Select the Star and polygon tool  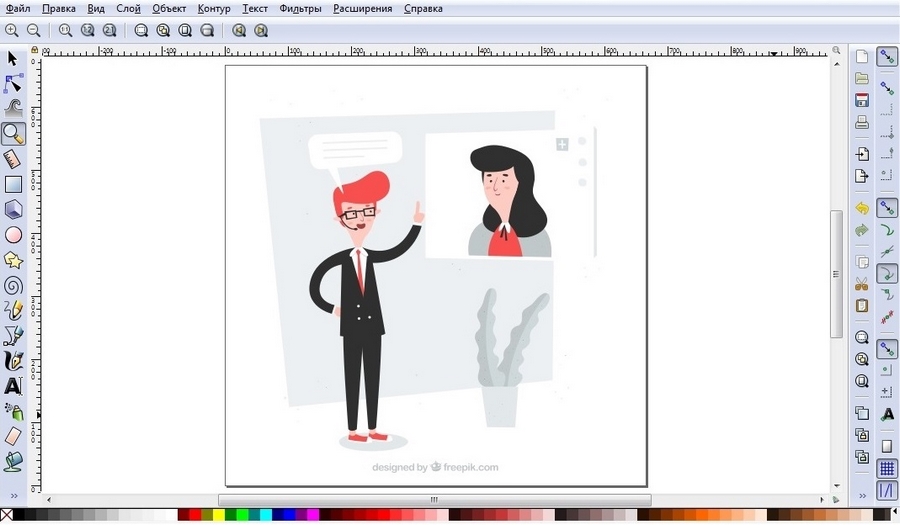(13, 260)
